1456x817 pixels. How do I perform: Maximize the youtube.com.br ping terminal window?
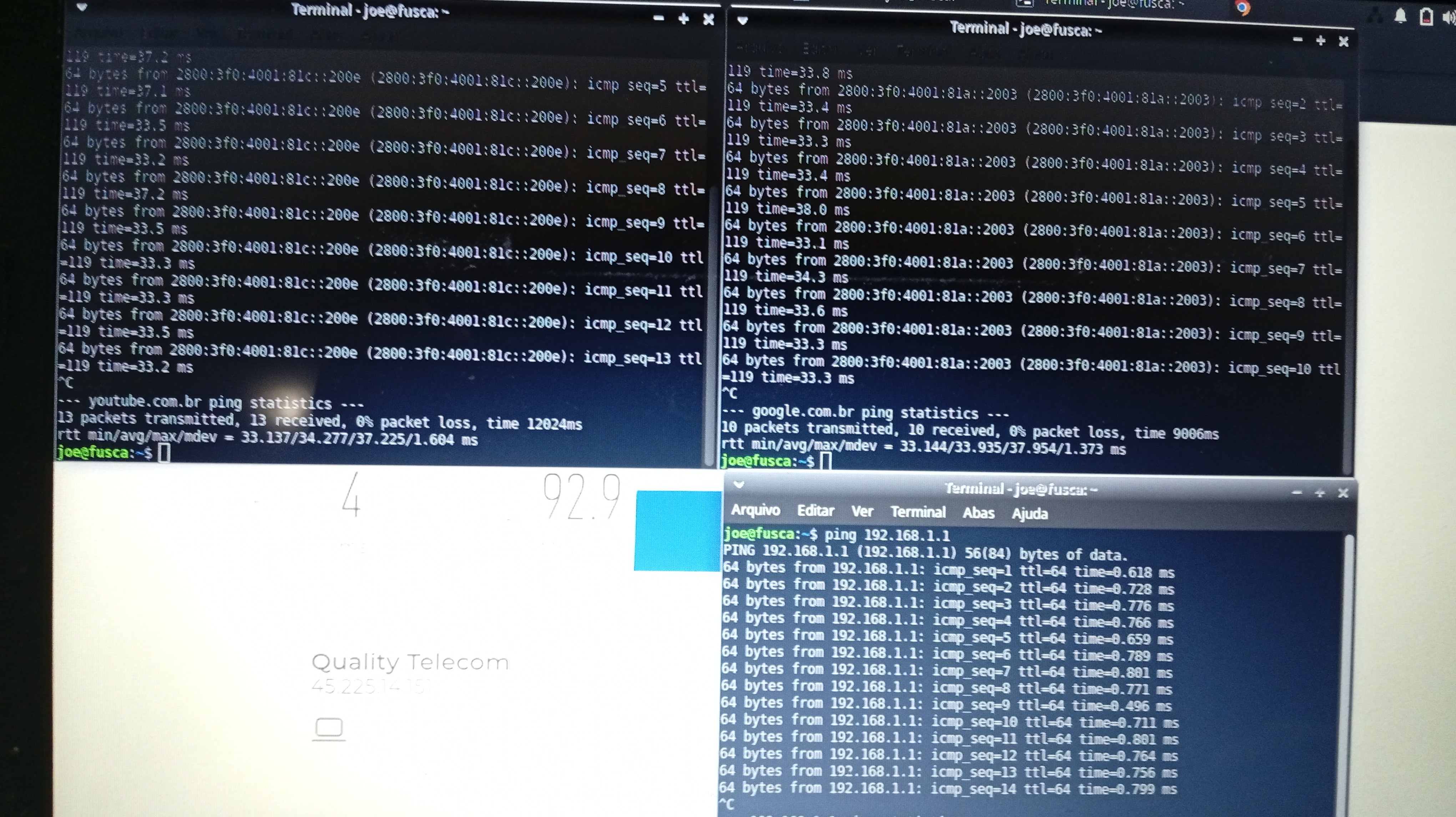click(x=683, y=19)
